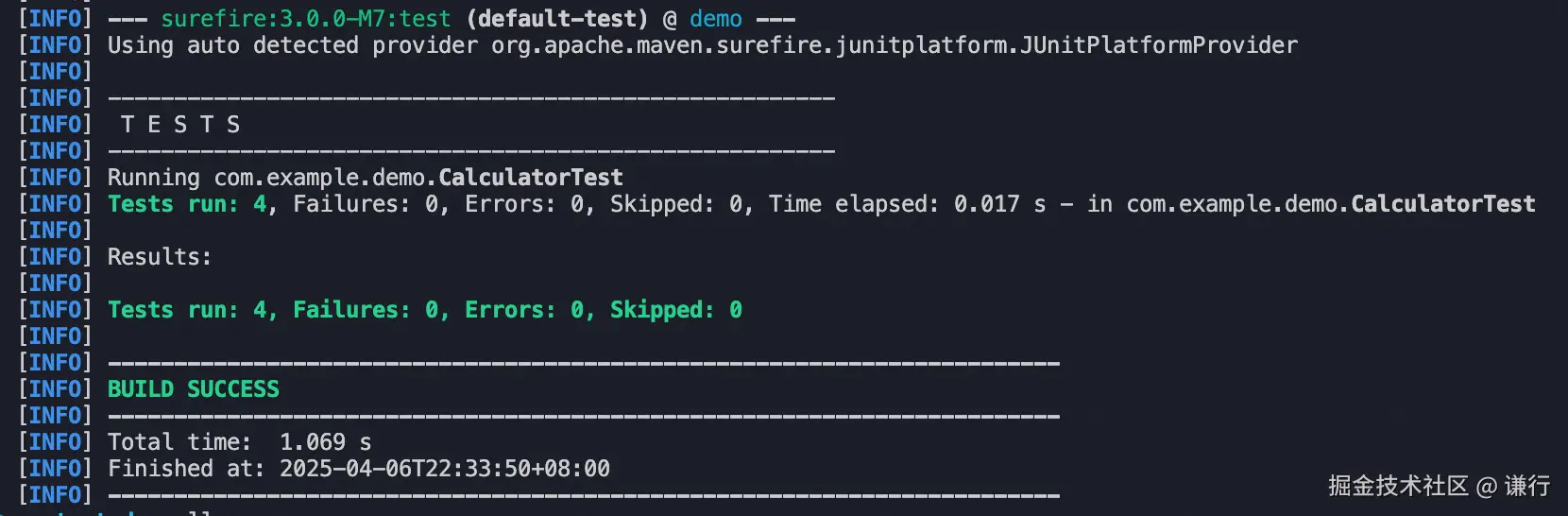Click the T E S T S header

(x=180, y=125)
